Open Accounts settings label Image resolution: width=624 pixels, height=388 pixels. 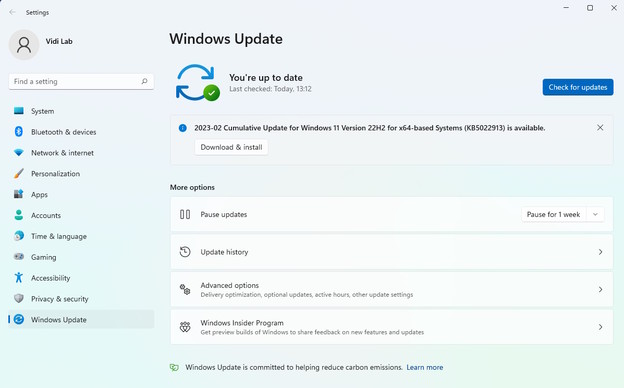pos(46,215)
